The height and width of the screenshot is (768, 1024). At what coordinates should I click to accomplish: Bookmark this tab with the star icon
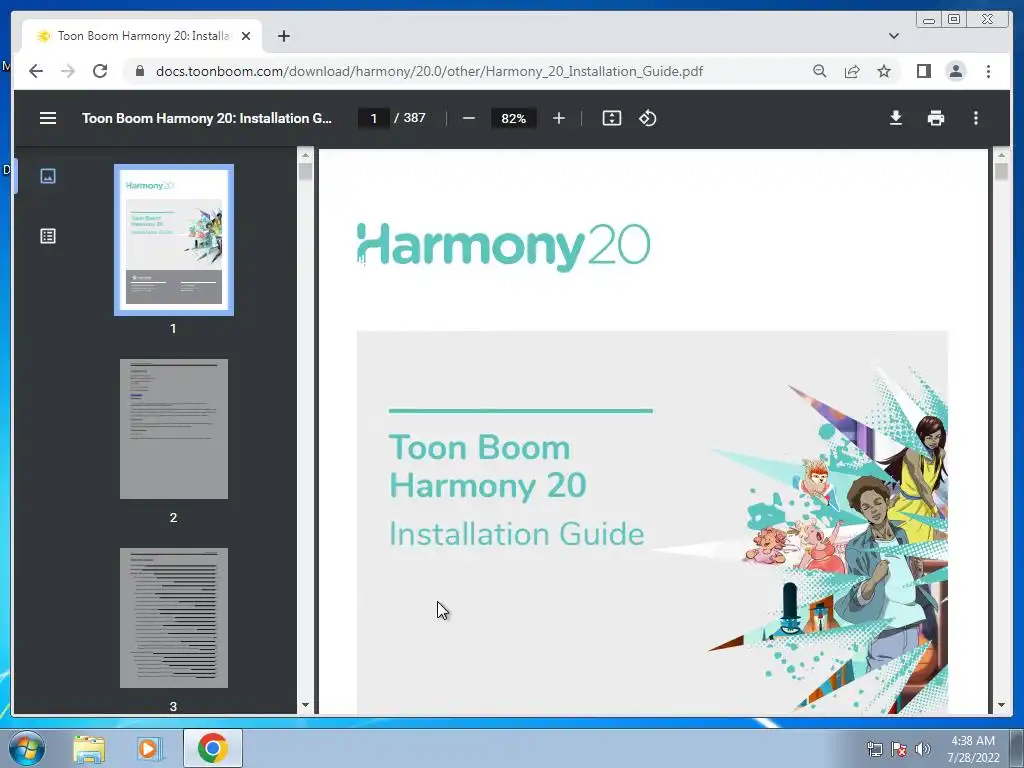(884, 71)
